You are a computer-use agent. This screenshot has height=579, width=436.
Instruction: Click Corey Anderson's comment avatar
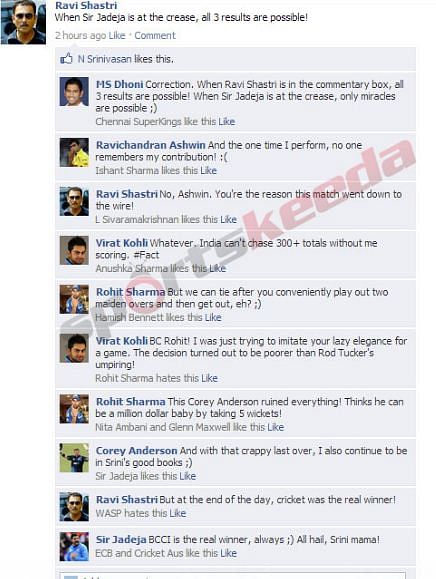[x=74, y=458]
